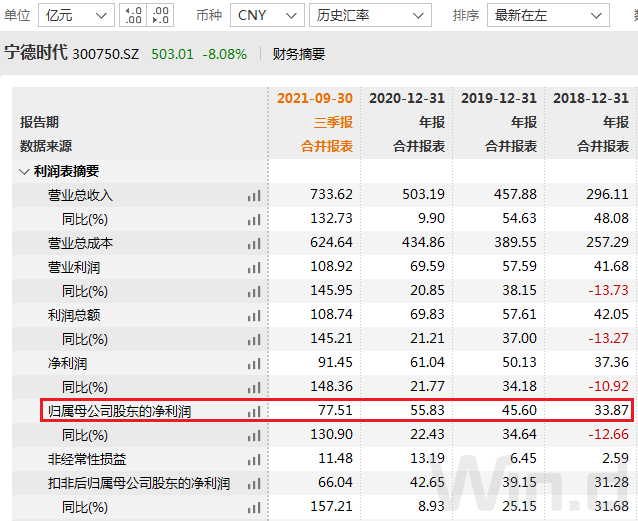
Task: Click the 三季报 report type header
Action: [333, 122]
